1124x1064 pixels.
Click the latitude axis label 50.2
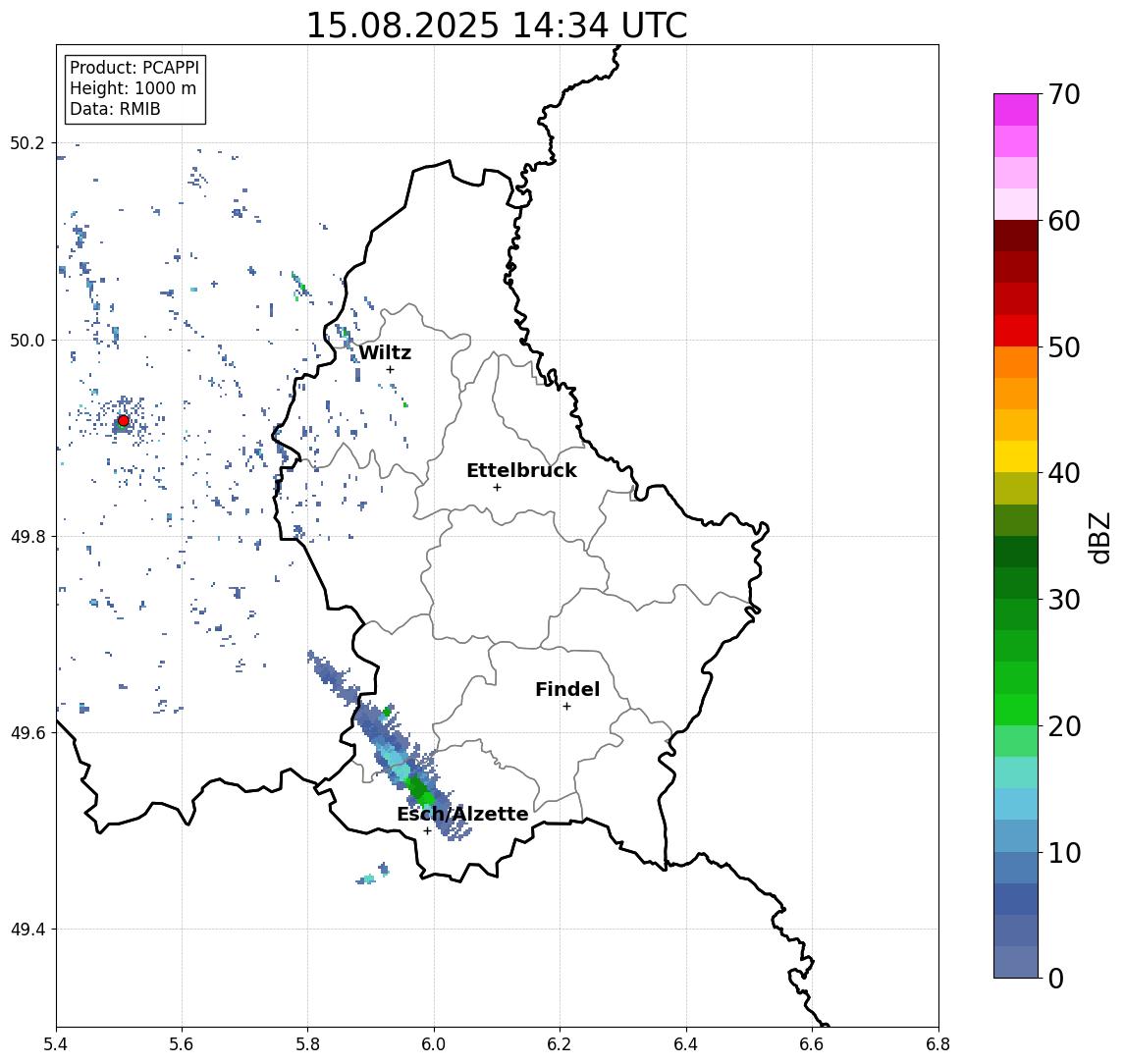[x=27, y=142]
